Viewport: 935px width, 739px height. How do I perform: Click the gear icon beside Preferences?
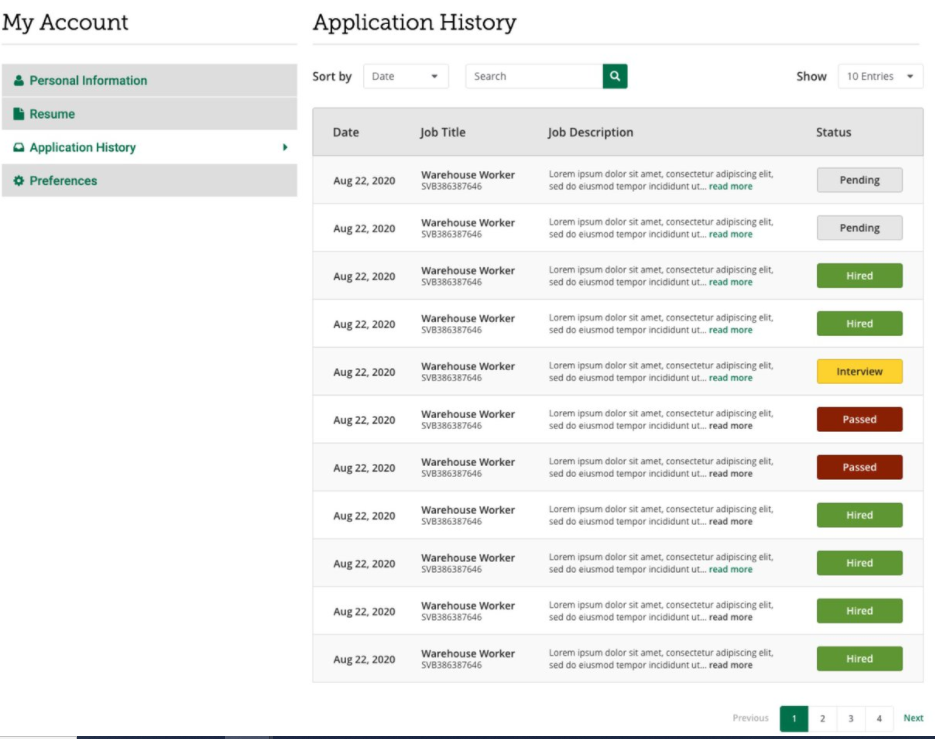[x=19, y=181]
